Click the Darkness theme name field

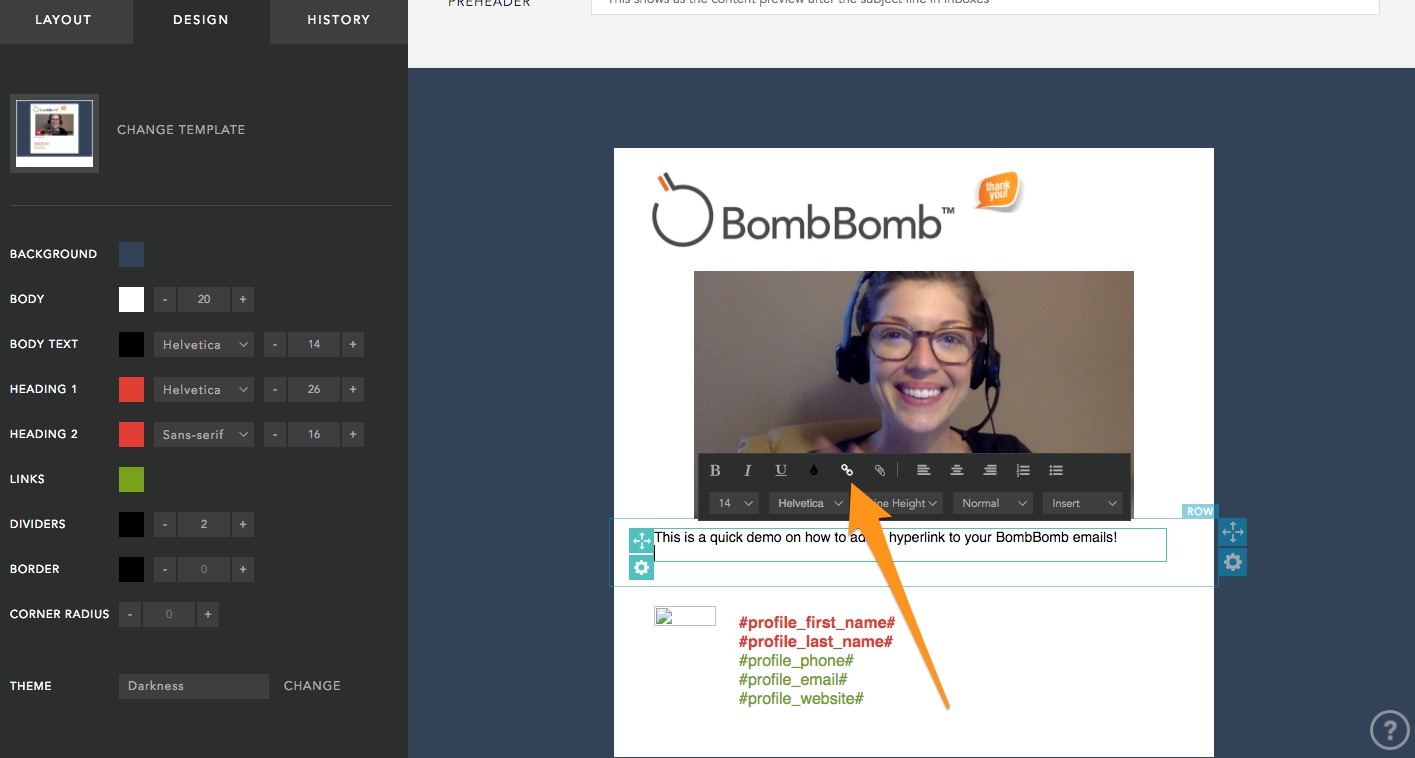point(193,686)
